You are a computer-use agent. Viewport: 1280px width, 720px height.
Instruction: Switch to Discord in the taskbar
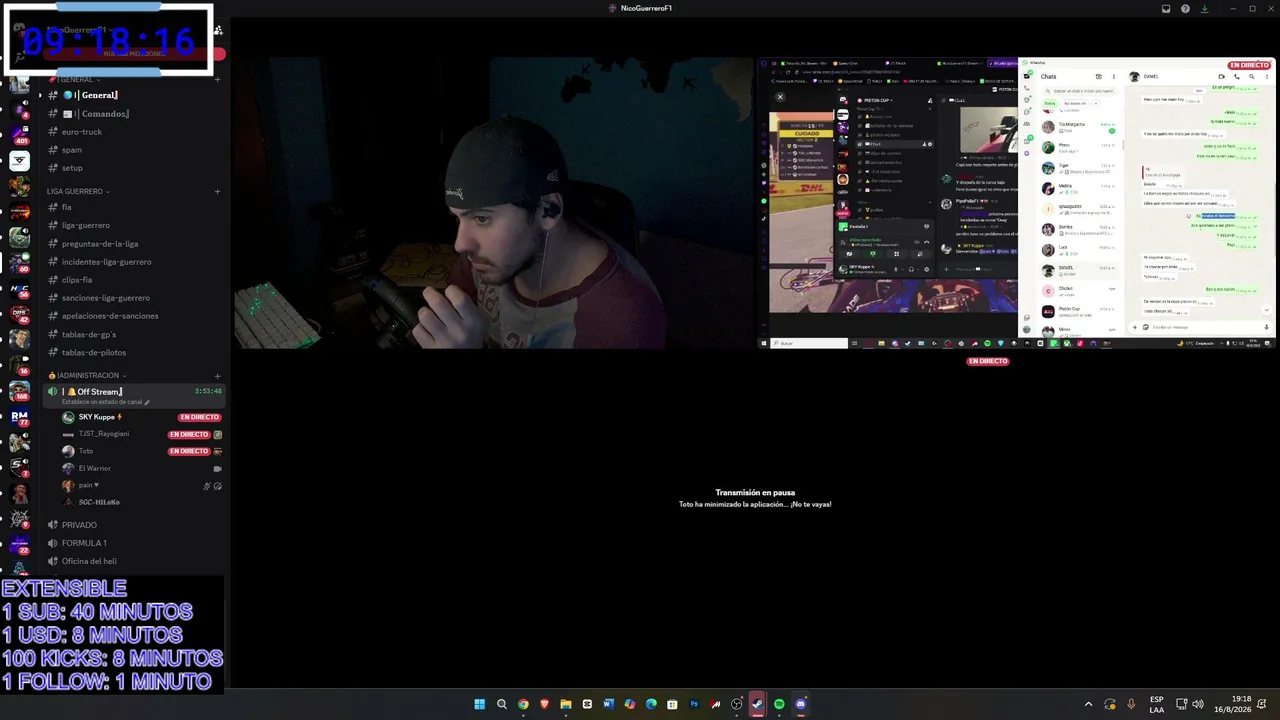pyautogui.click(x=800, y=704)
